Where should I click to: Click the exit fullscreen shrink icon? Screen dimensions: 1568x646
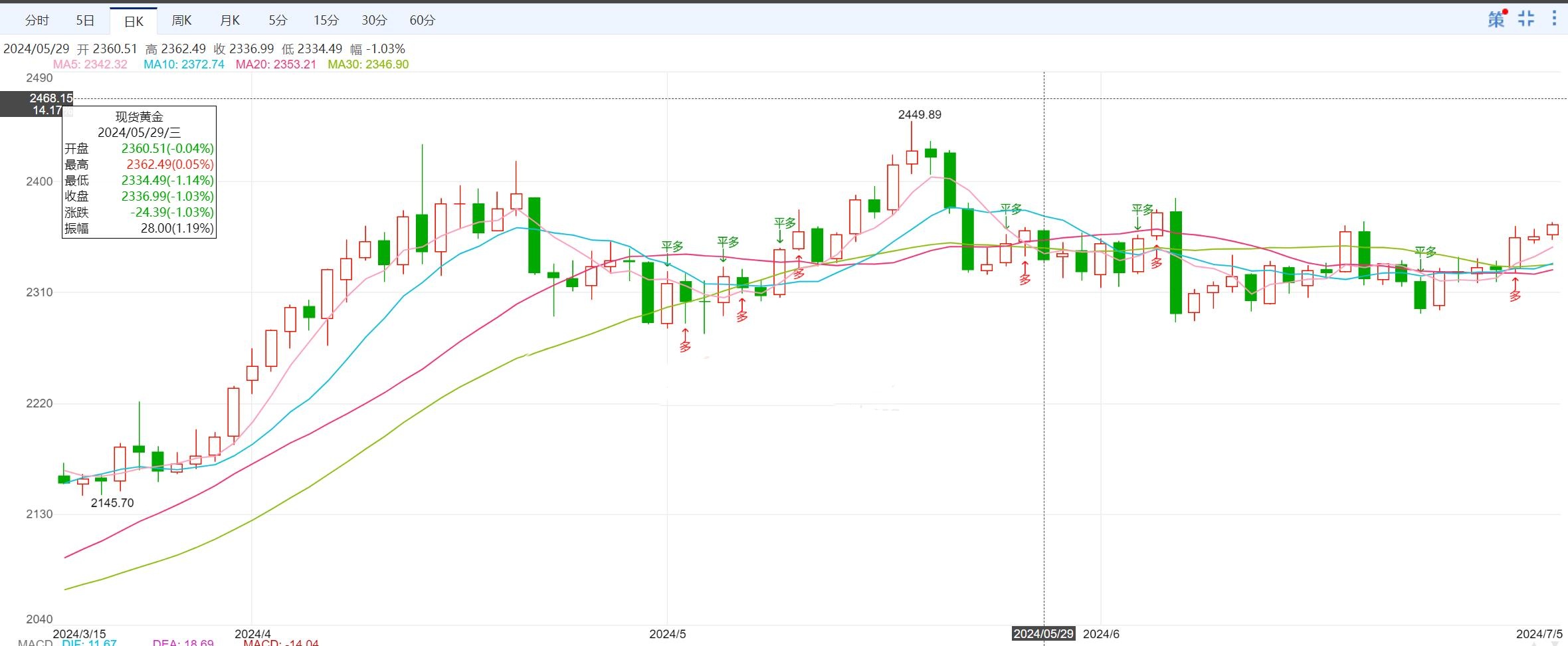(x=1526, y=19)
